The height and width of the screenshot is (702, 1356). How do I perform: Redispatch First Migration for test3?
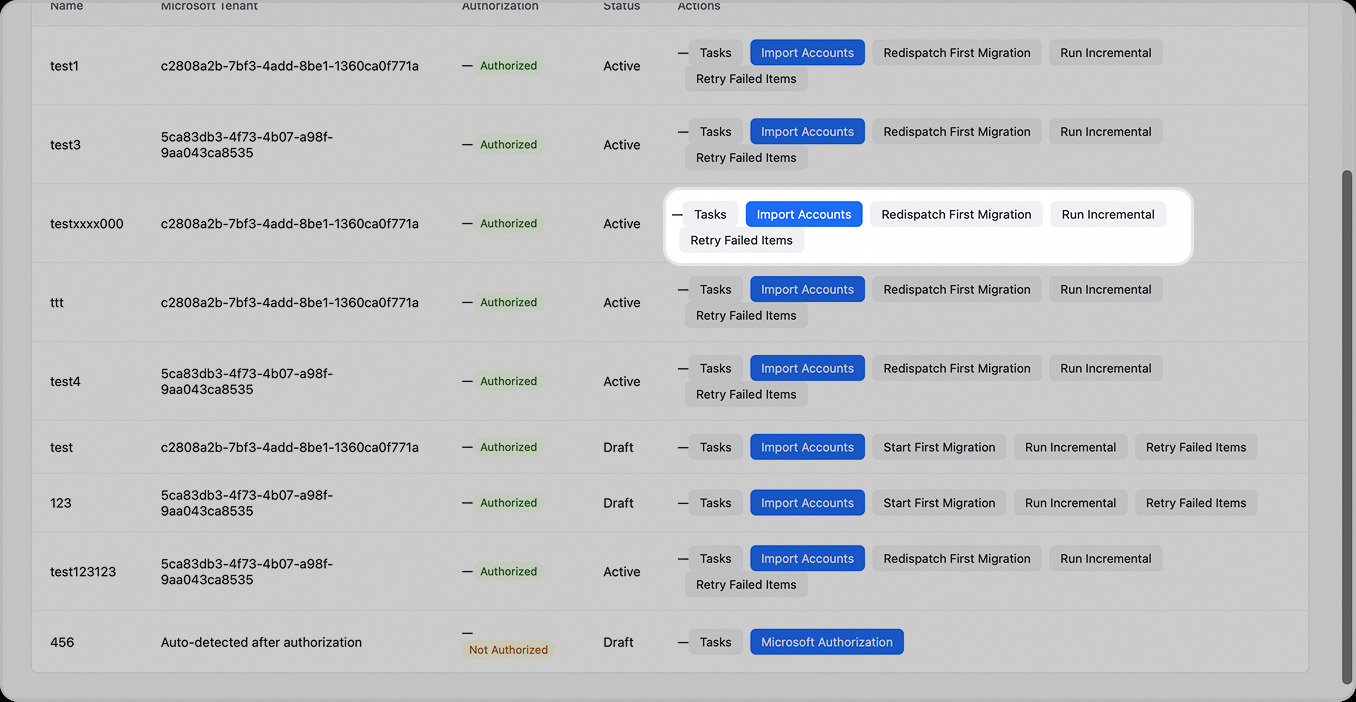coord(956,132)
